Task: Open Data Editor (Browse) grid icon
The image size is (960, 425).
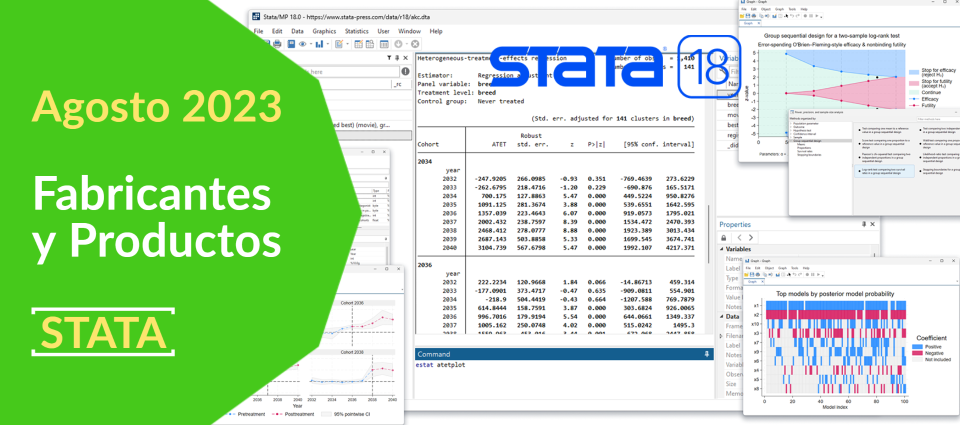Action: (x=370, y=43)
